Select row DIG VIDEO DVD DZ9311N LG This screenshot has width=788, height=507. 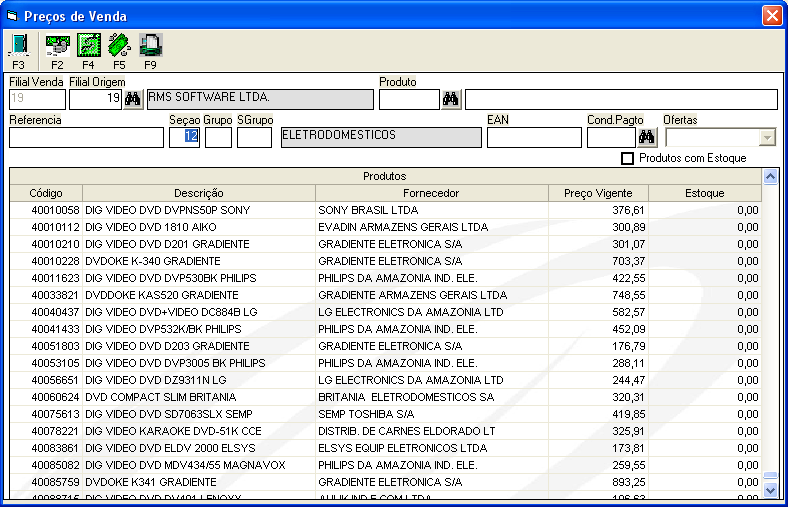click(x=385, y=380)
